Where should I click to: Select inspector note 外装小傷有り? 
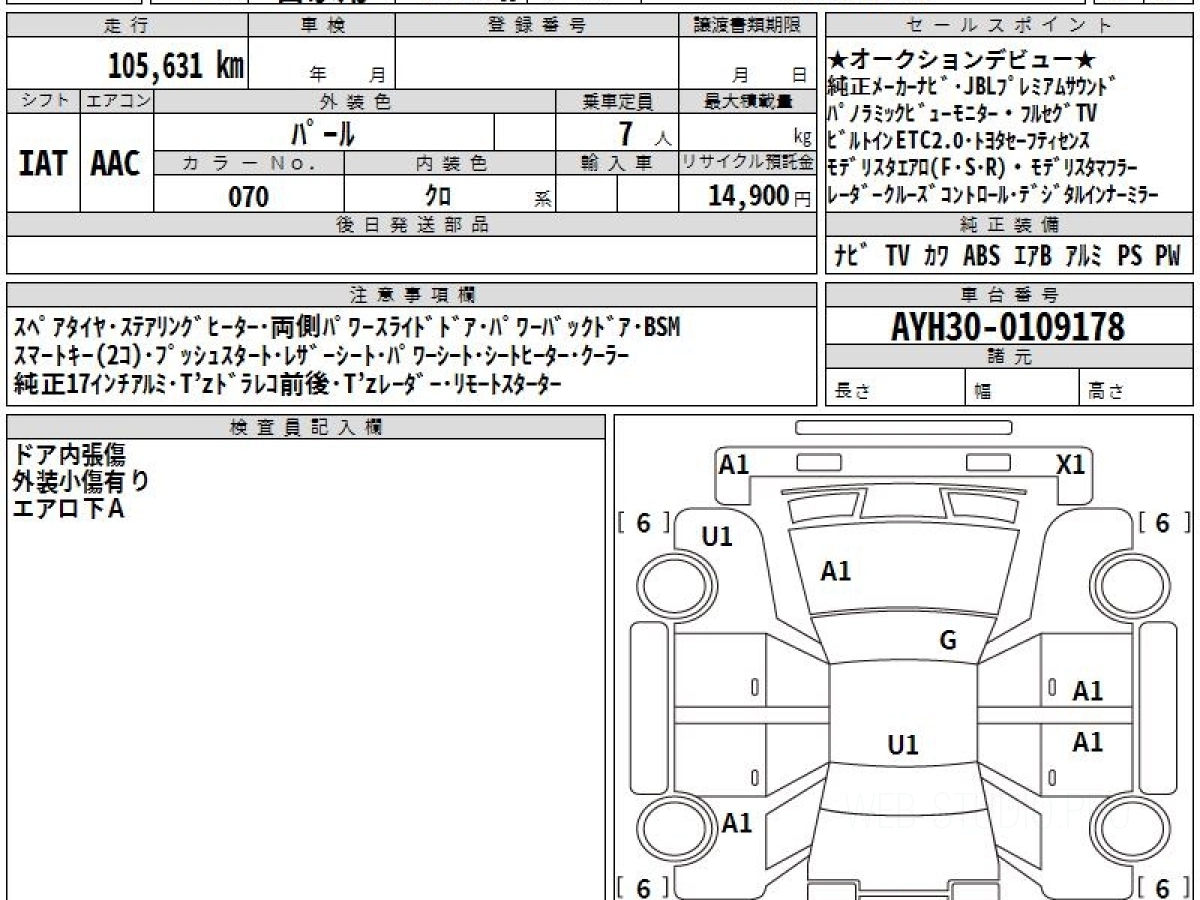point(81,482)
